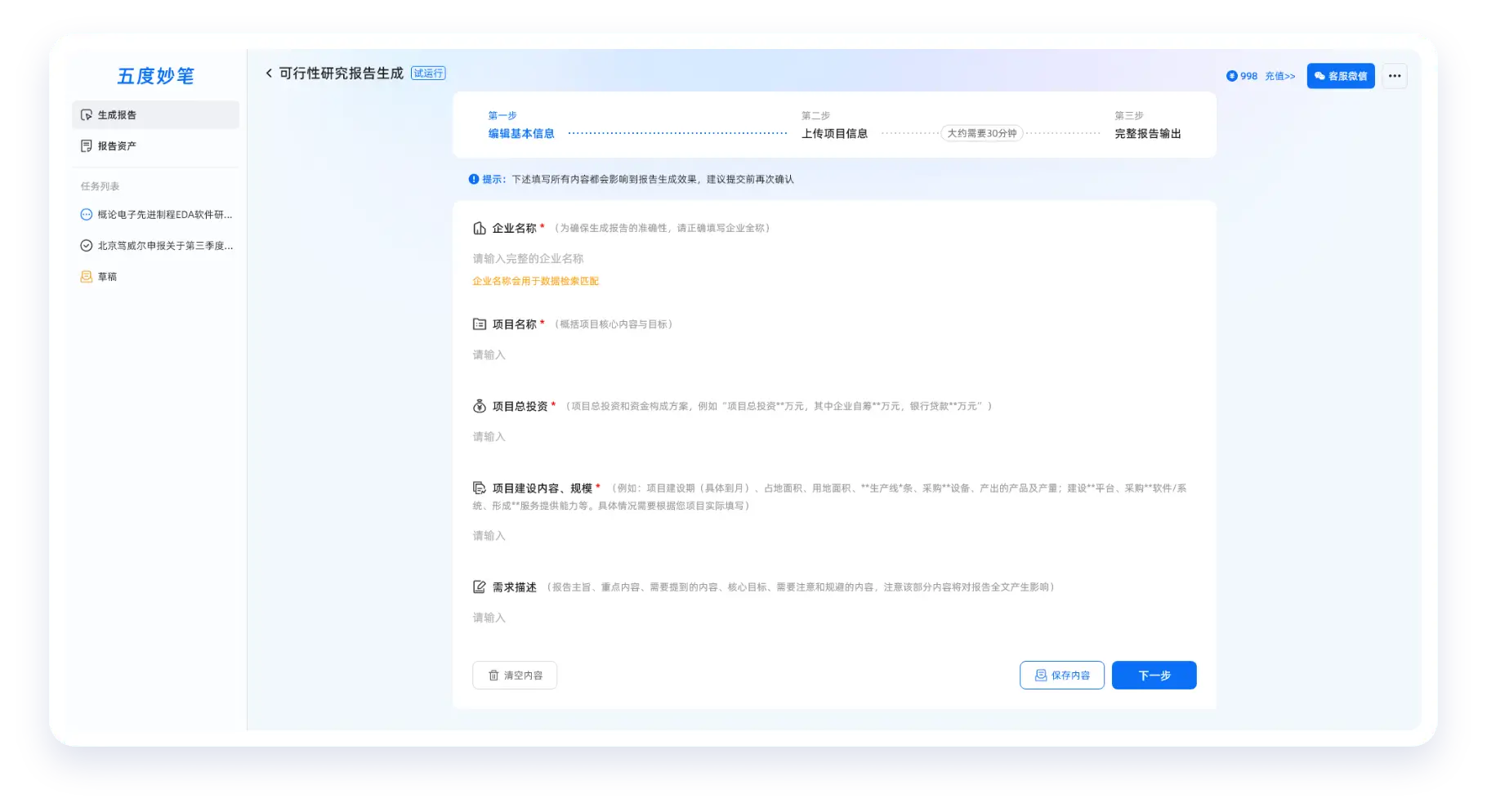Select step 第三步 完整报告输出
The width and height of the screenshot is (1487, 812).
pyautogui.click(x=1146, y=133)
